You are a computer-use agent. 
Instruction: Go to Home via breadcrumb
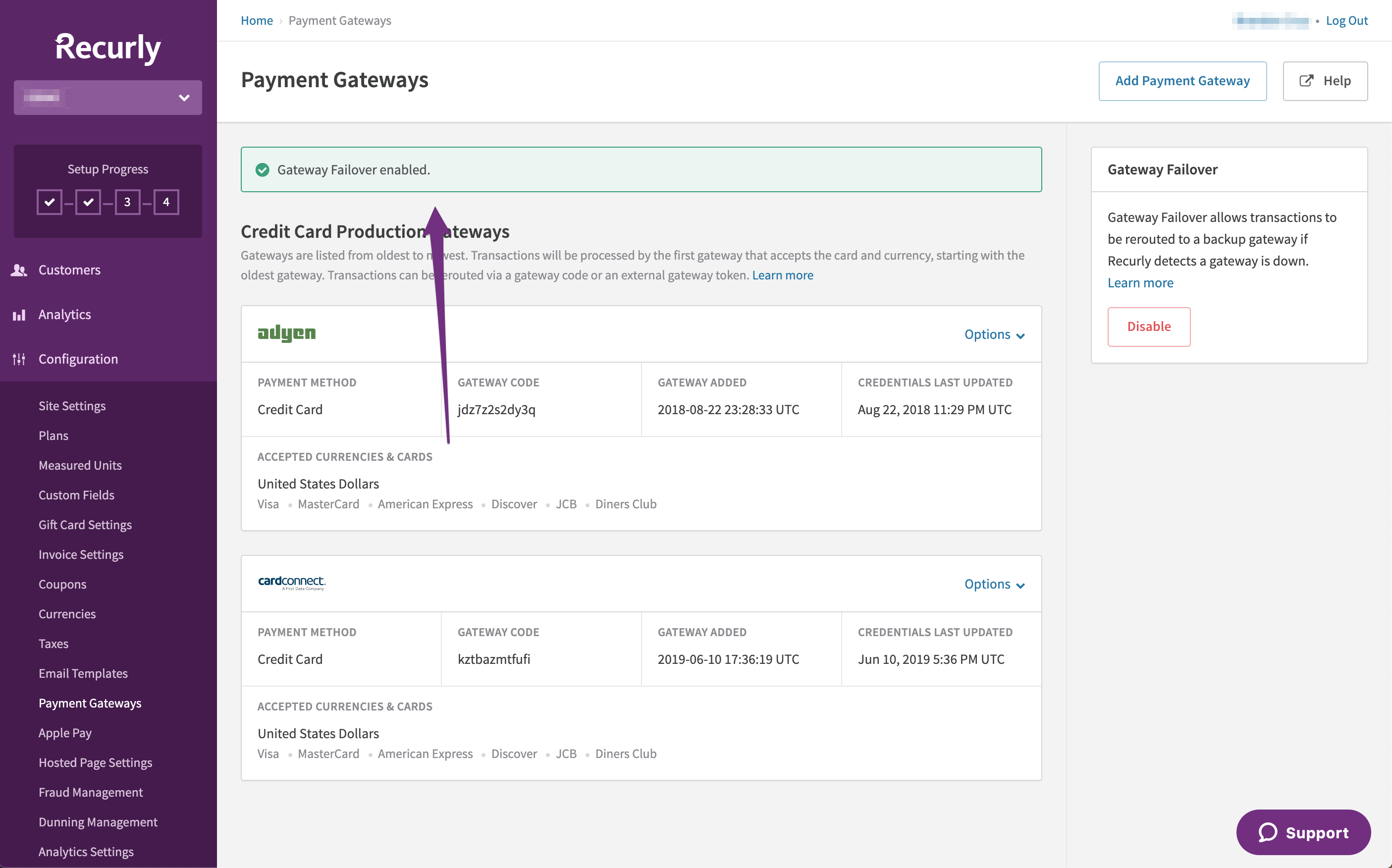point(257,21)
